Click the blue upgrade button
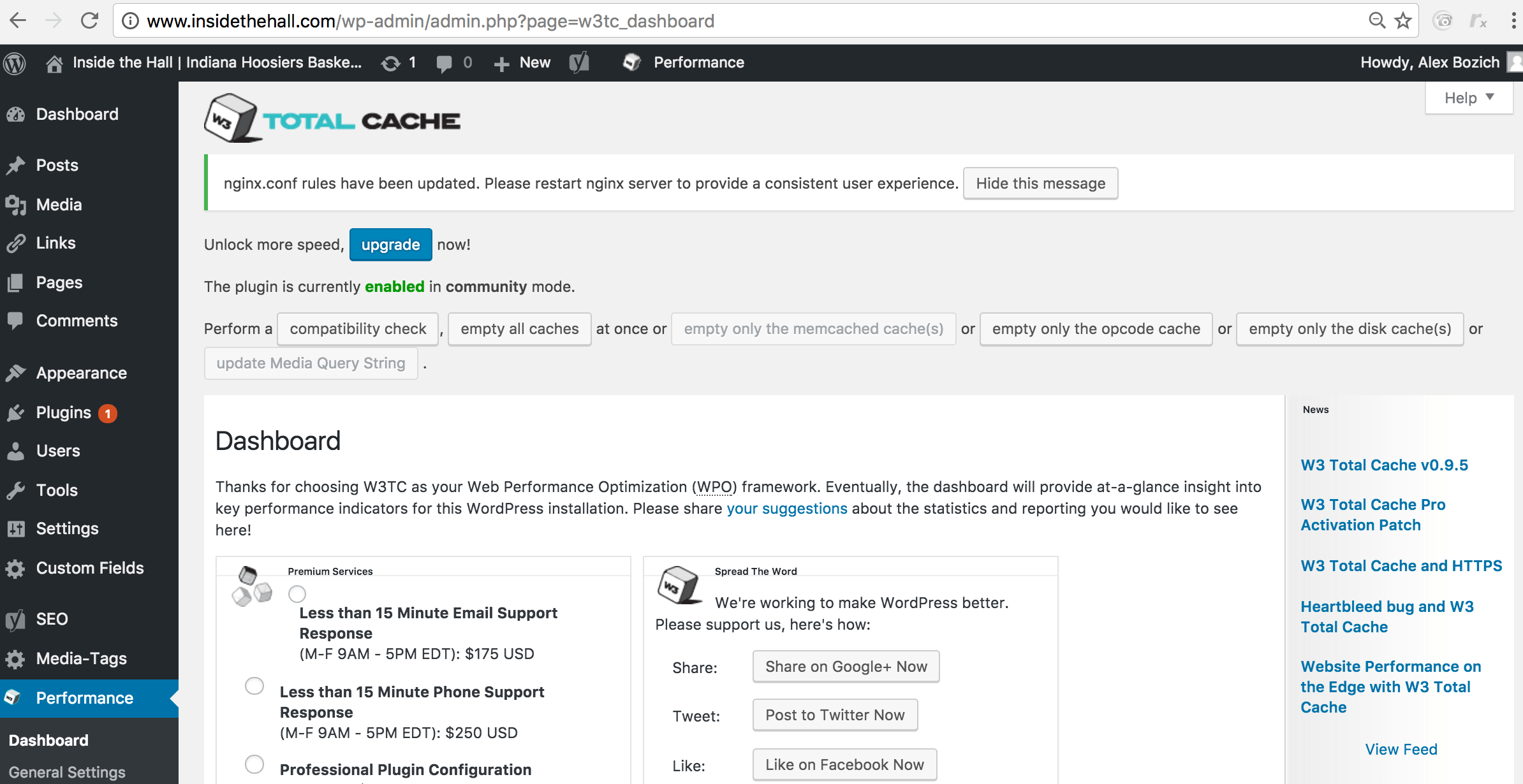The image size is (1523, 784). point(390,245)
